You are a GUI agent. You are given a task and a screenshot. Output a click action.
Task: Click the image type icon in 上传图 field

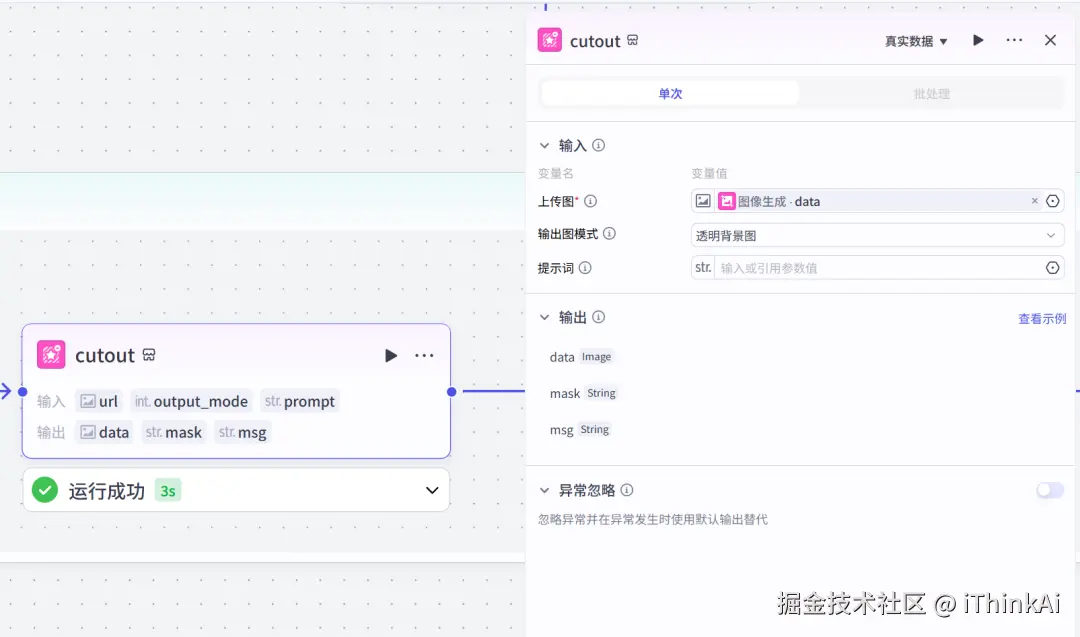(x=703, y=201)
